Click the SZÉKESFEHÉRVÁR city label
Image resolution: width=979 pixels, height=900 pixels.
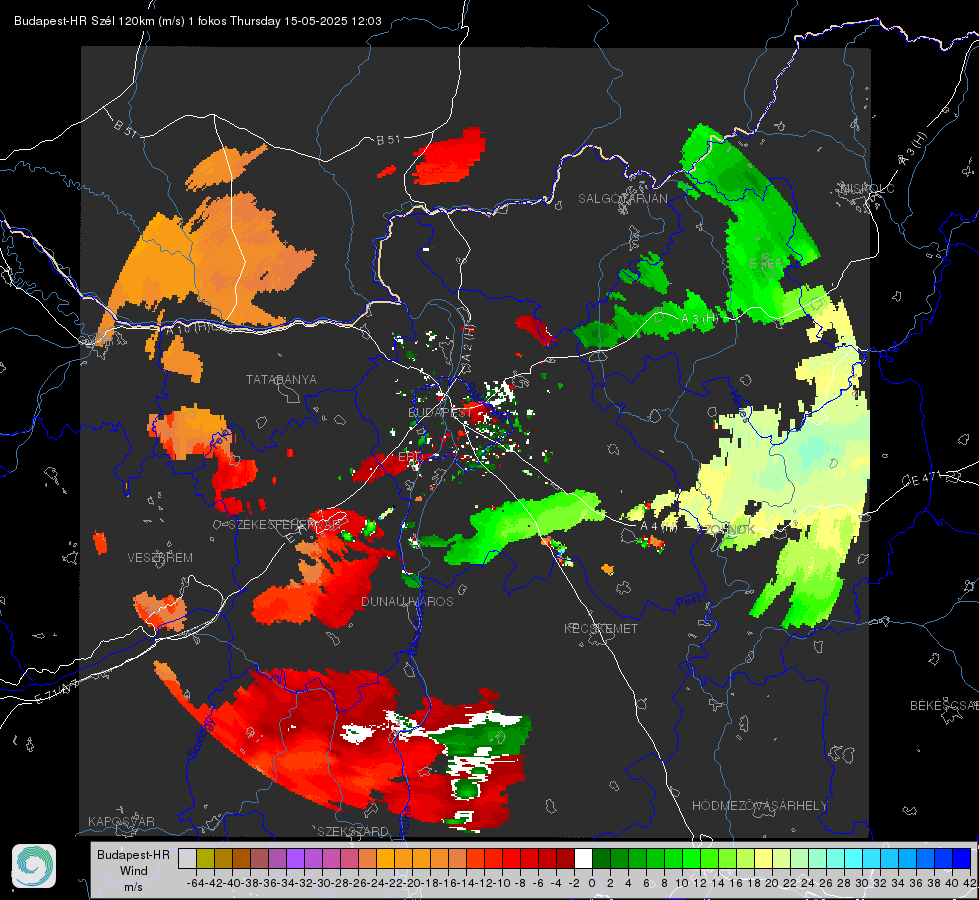click(x=285, y=525)
